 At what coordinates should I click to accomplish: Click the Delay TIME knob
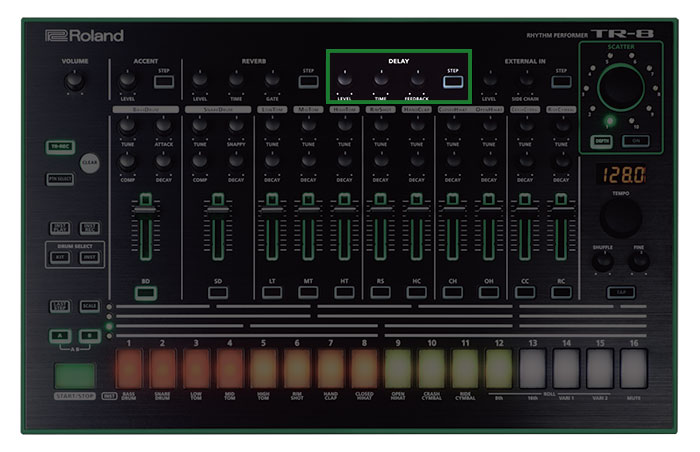pyautogui.click(x=381, y=80)
